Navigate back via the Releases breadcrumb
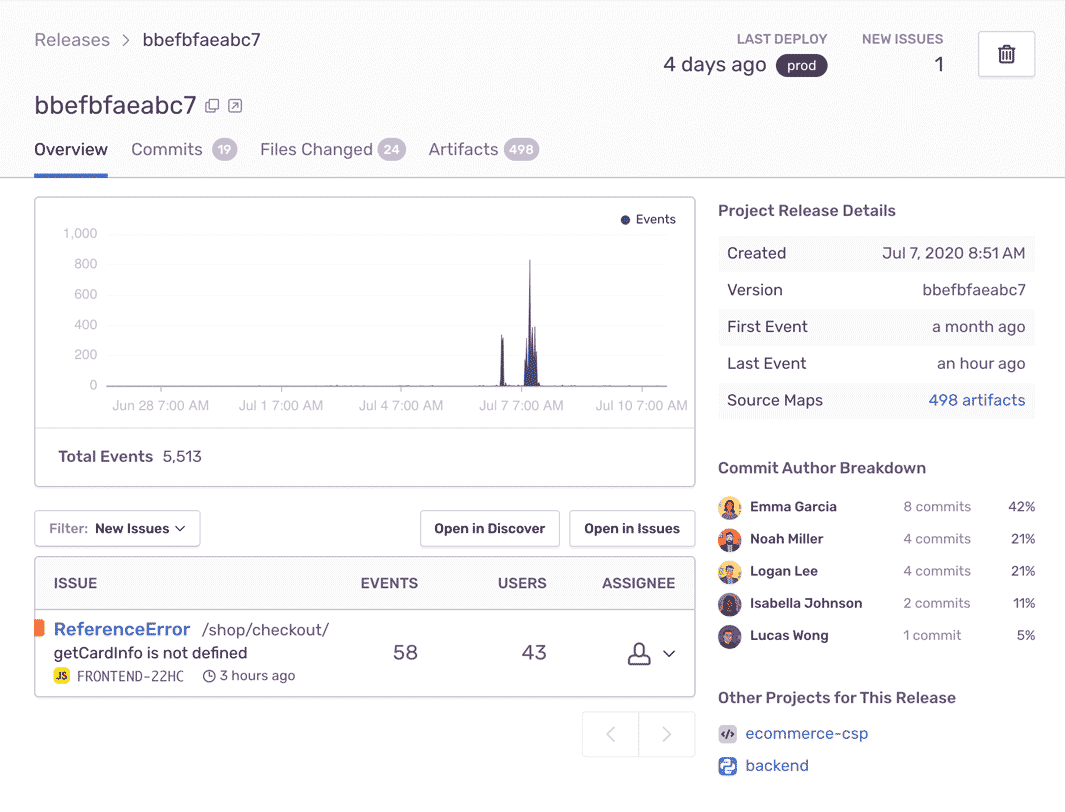The height and width of the screenshot is (812, 1065). [71, 39]
